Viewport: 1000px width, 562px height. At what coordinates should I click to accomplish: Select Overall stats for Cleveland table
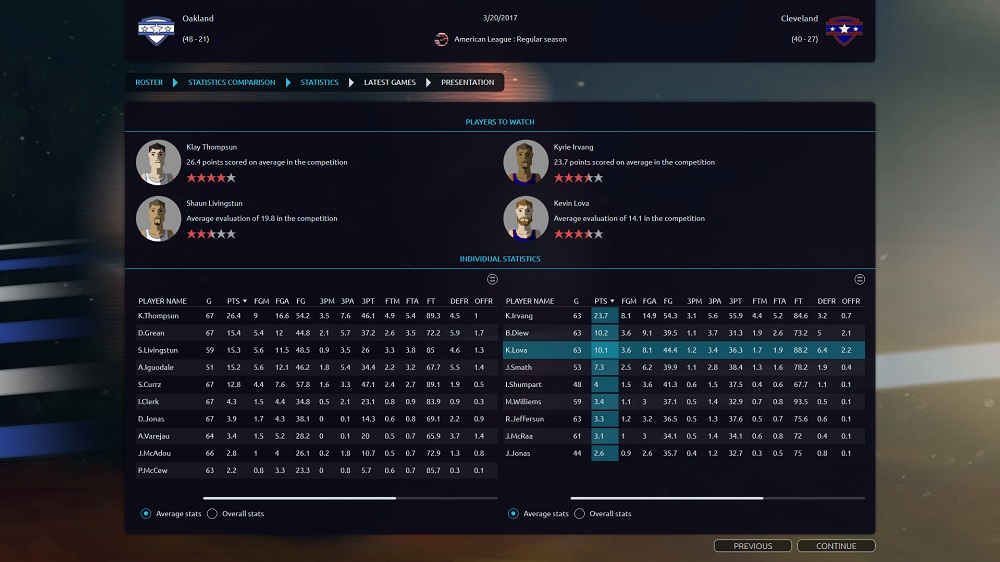tap(581, 514)
